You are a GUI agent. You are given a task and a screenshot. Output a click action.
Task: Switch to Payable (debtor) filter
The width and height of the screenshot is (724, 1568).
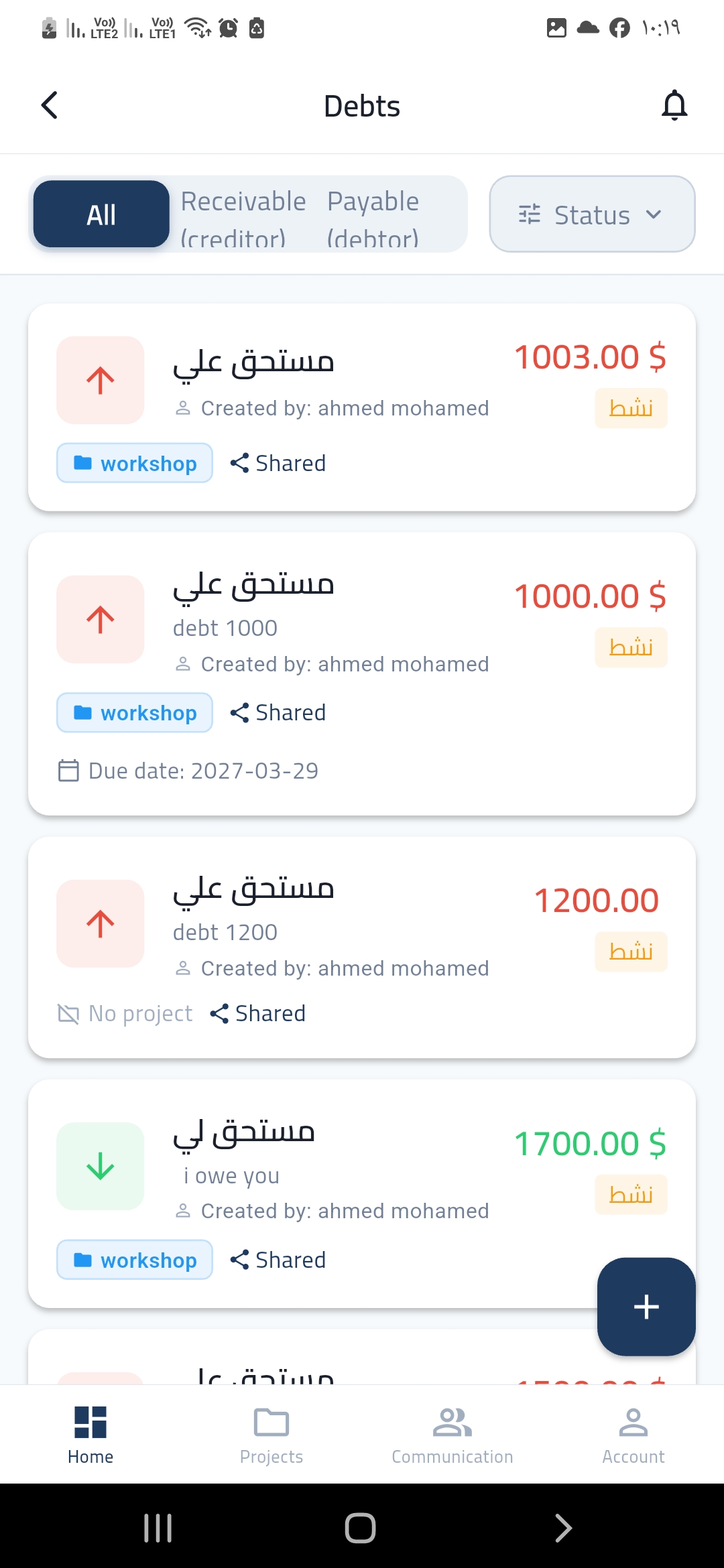point(373,216)
